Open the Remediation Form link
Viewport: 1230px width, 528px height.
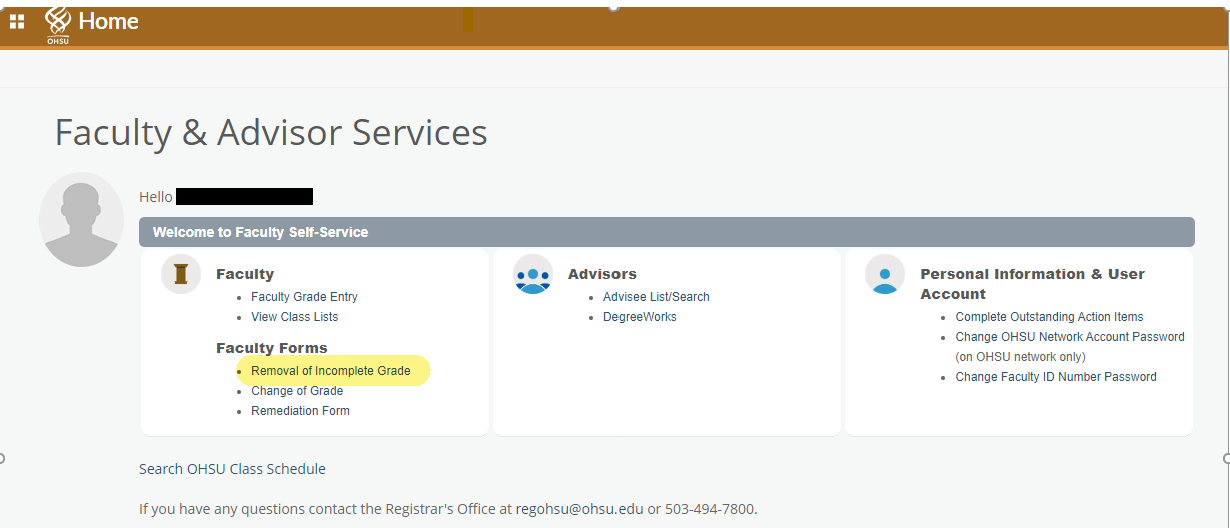coord(300,411)
